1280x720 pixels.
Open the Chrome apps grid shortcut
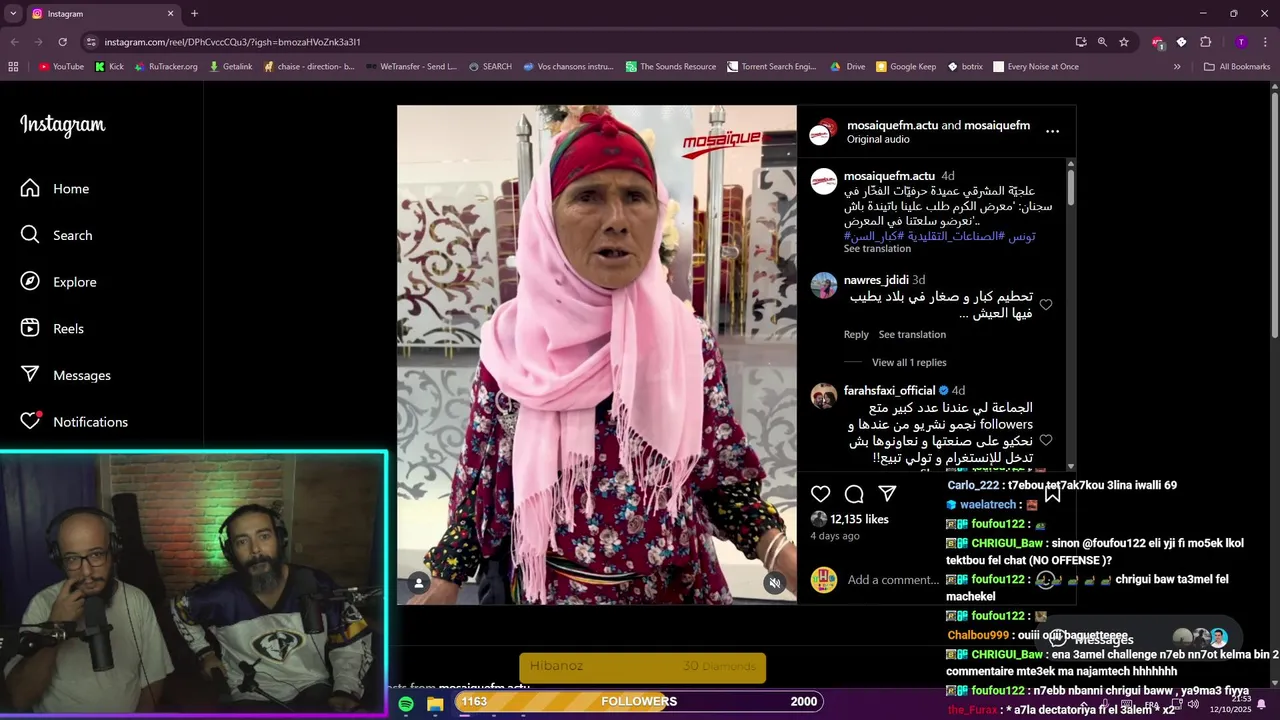pos(13,67)
